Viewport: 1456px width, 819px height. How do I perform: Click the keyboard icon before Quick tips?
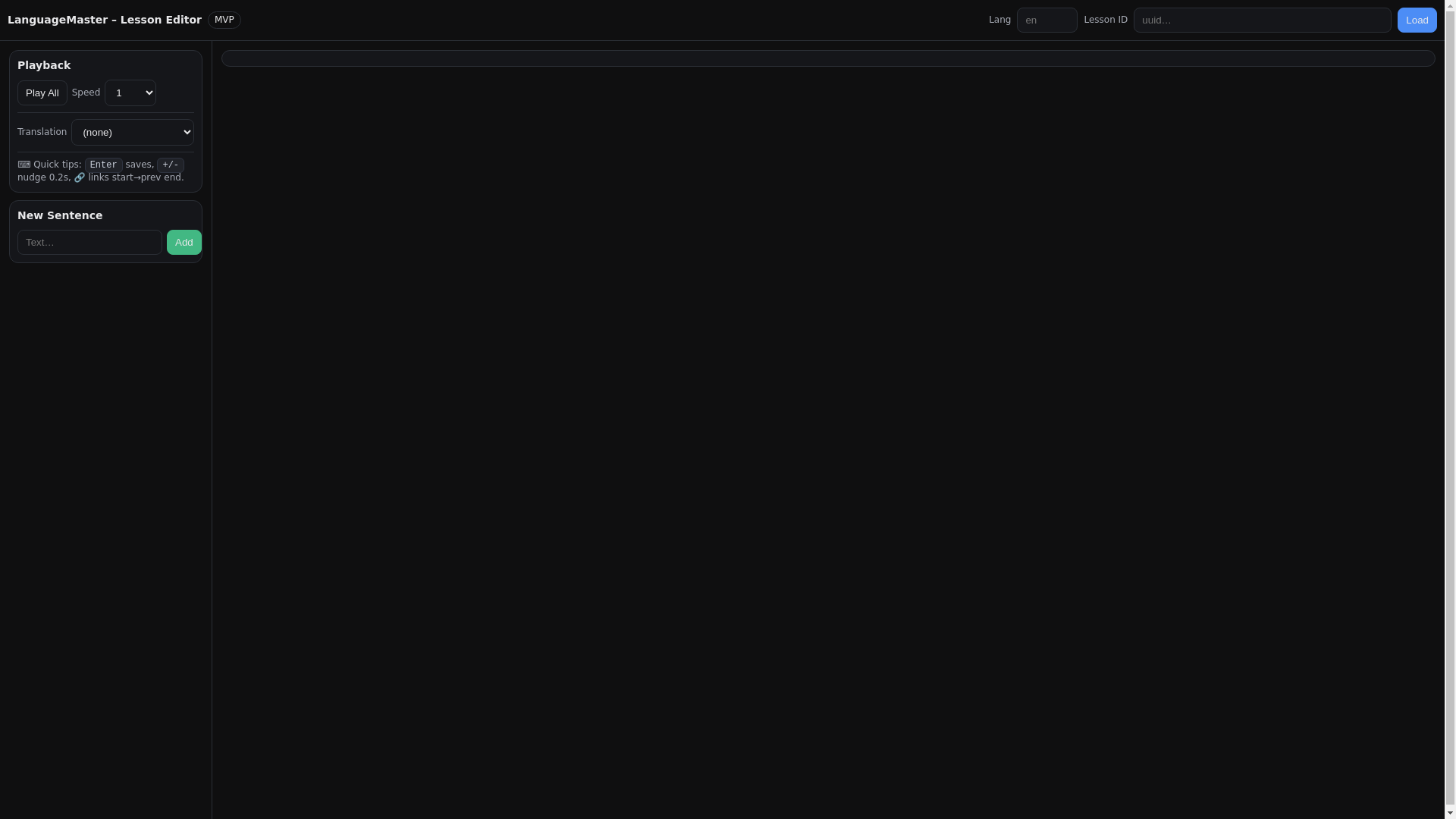24,165
